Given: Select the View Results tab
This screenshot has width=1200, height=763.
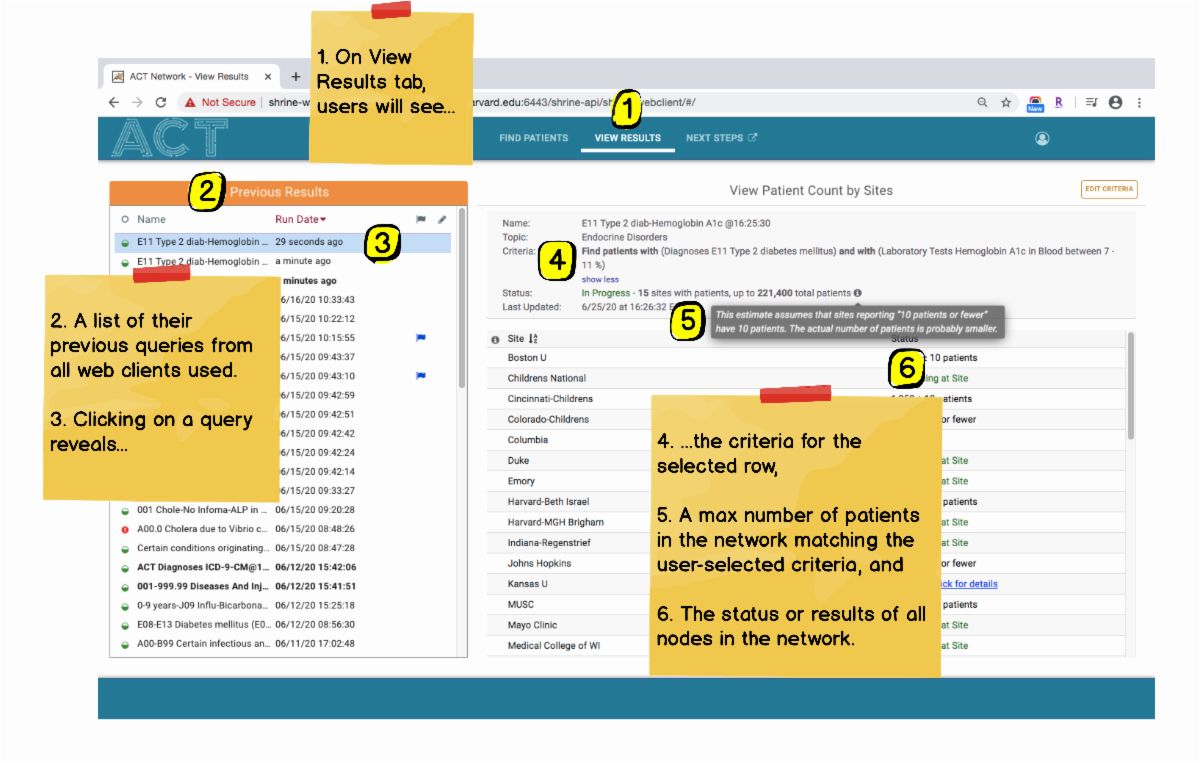Looking at the screenshot, I should point(628,138).
